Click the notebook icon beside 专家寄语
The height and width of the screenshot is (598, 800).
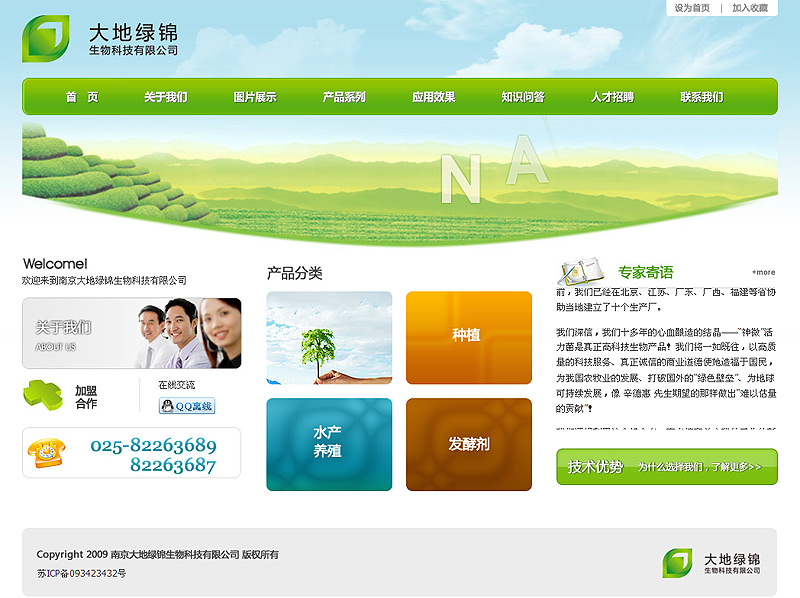coord(582,271)
